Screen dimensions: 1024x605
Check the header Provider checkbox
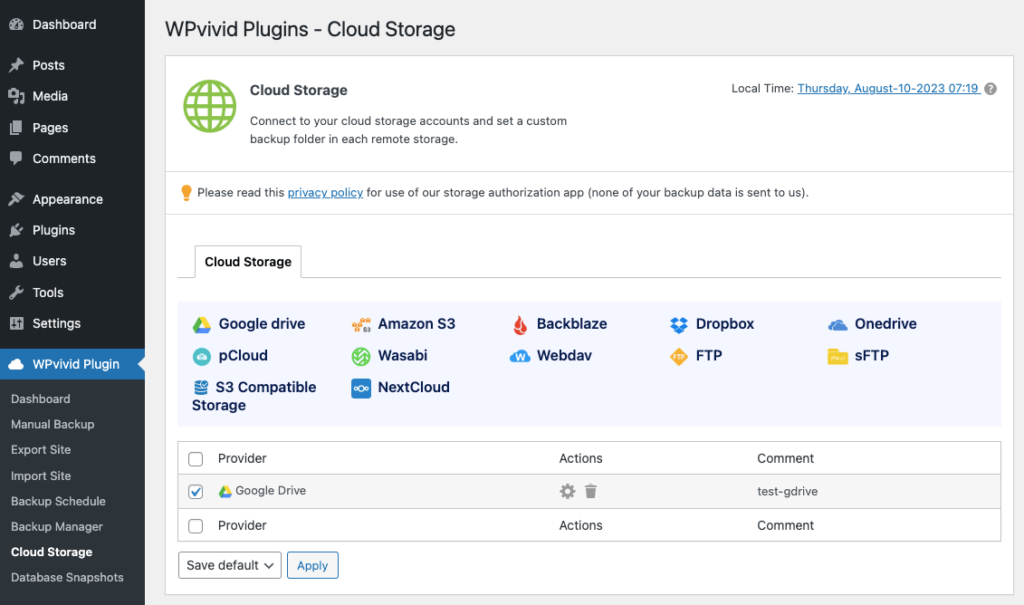(x=195, y=458)
